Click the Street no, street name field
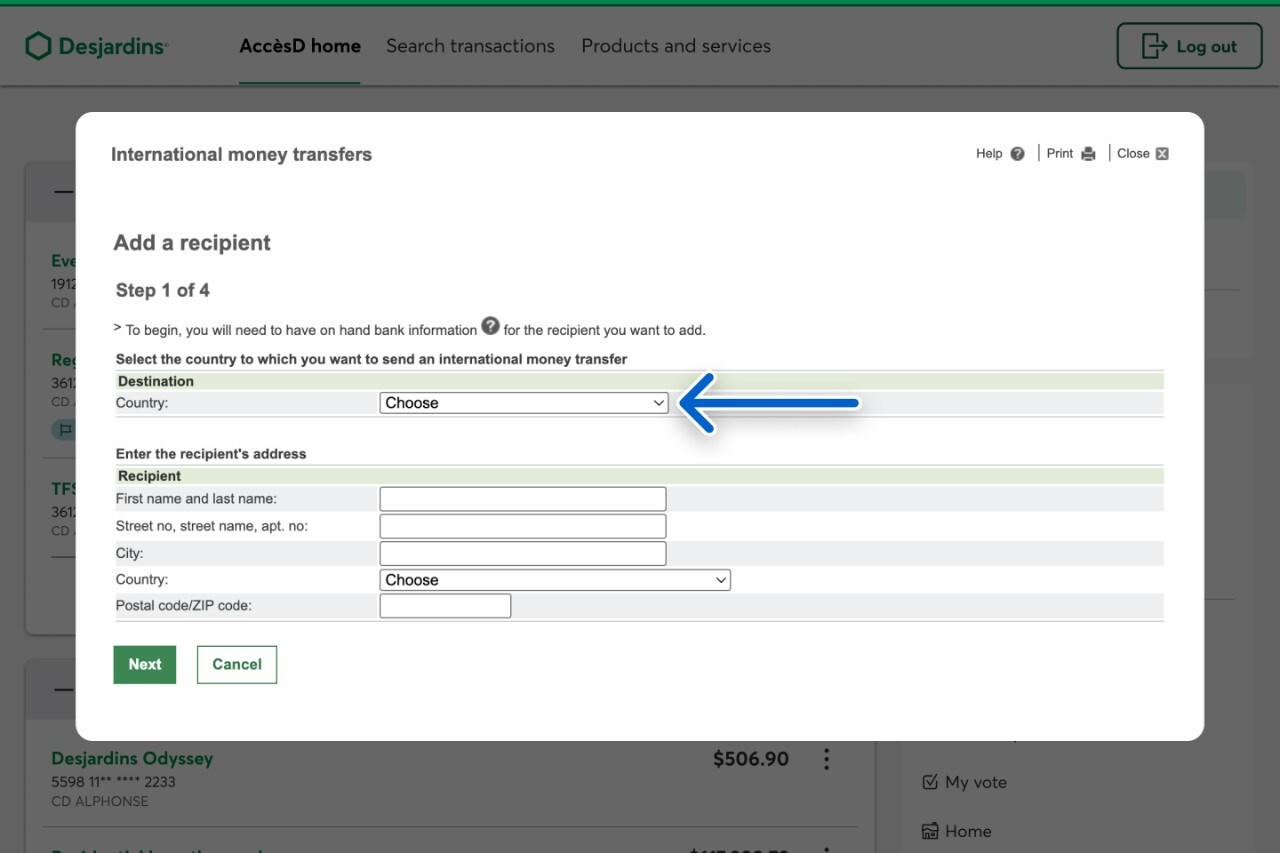The image size is (1280, 853). [x=522, y=526]
